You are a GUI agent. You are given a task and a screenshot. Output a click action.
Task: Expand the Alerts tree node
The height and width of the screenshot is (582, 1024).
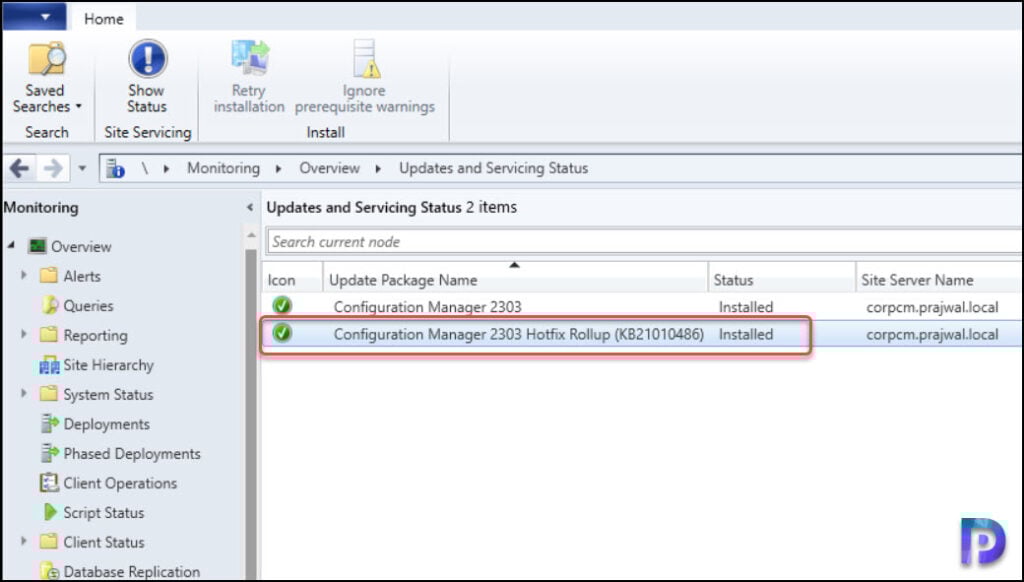(x=24, y=275)
